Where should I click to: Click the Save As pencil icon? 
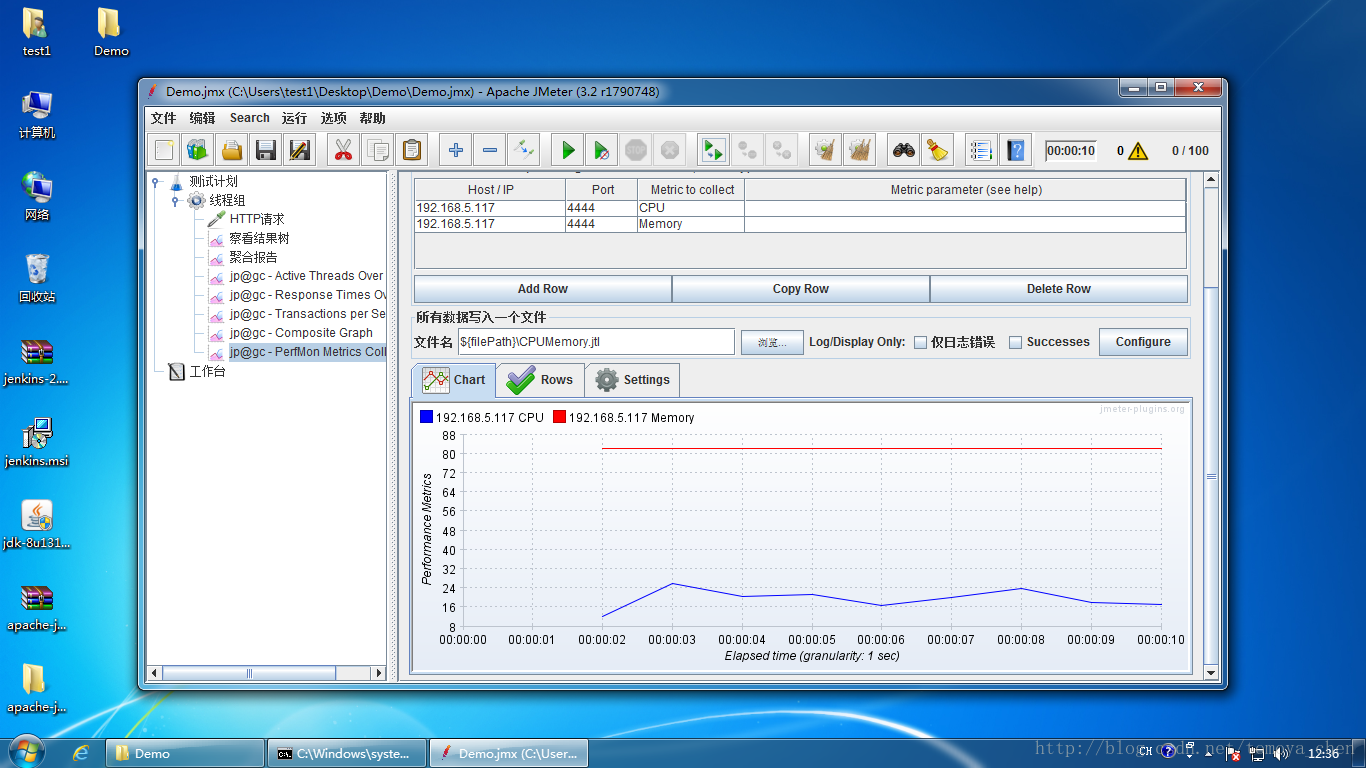[x=300, y=150]
